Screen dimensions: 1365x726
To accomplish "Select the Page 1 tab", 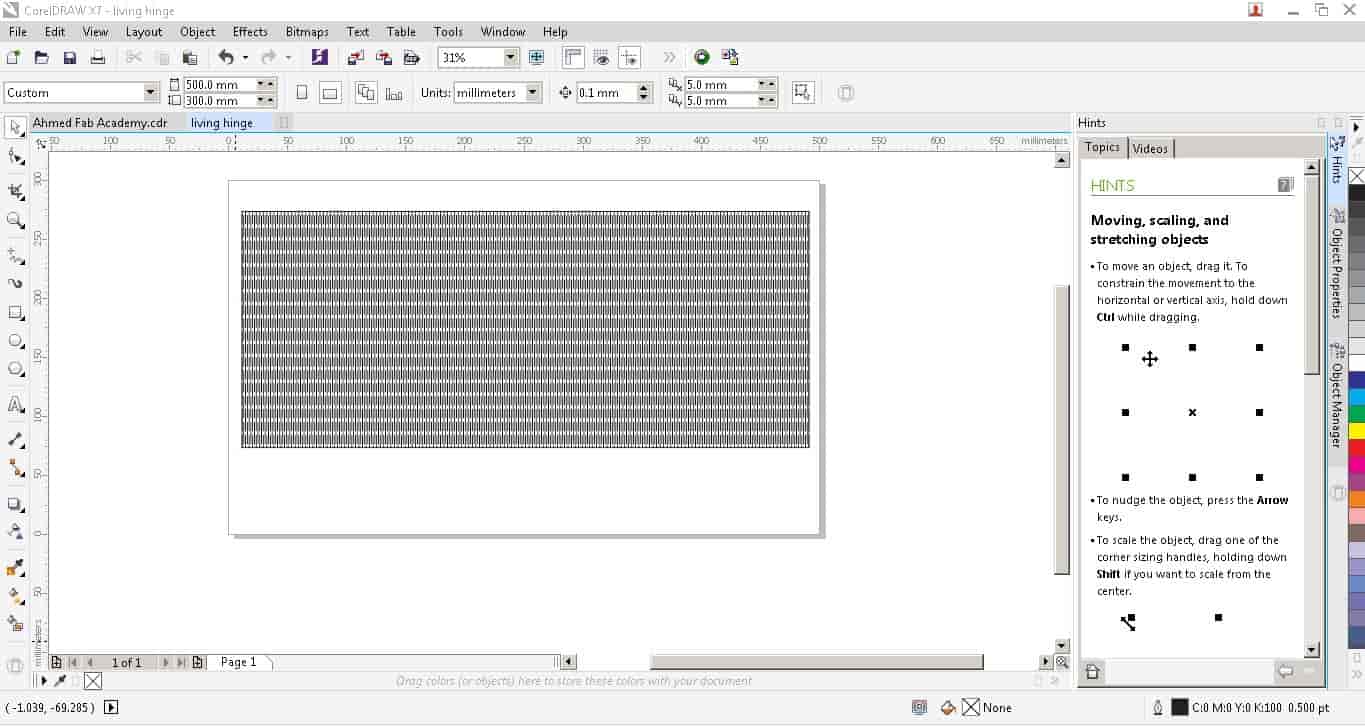I will coord(239,662).
